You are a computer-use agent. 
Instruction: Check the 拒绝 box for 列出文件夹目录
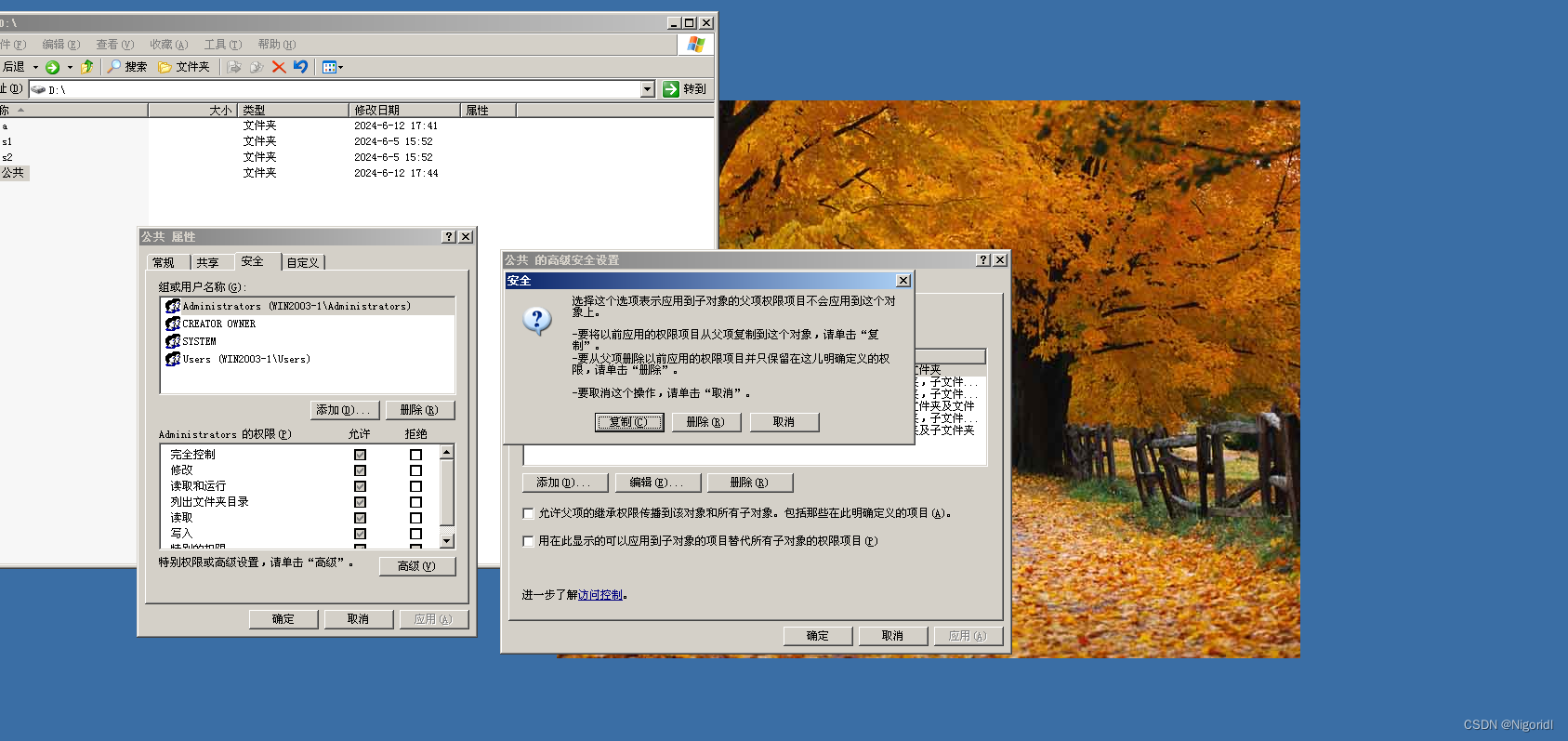(415, 502)
